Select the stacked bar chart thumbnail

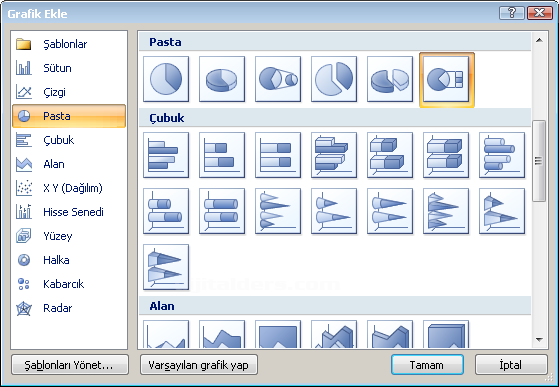click(222, 155)
